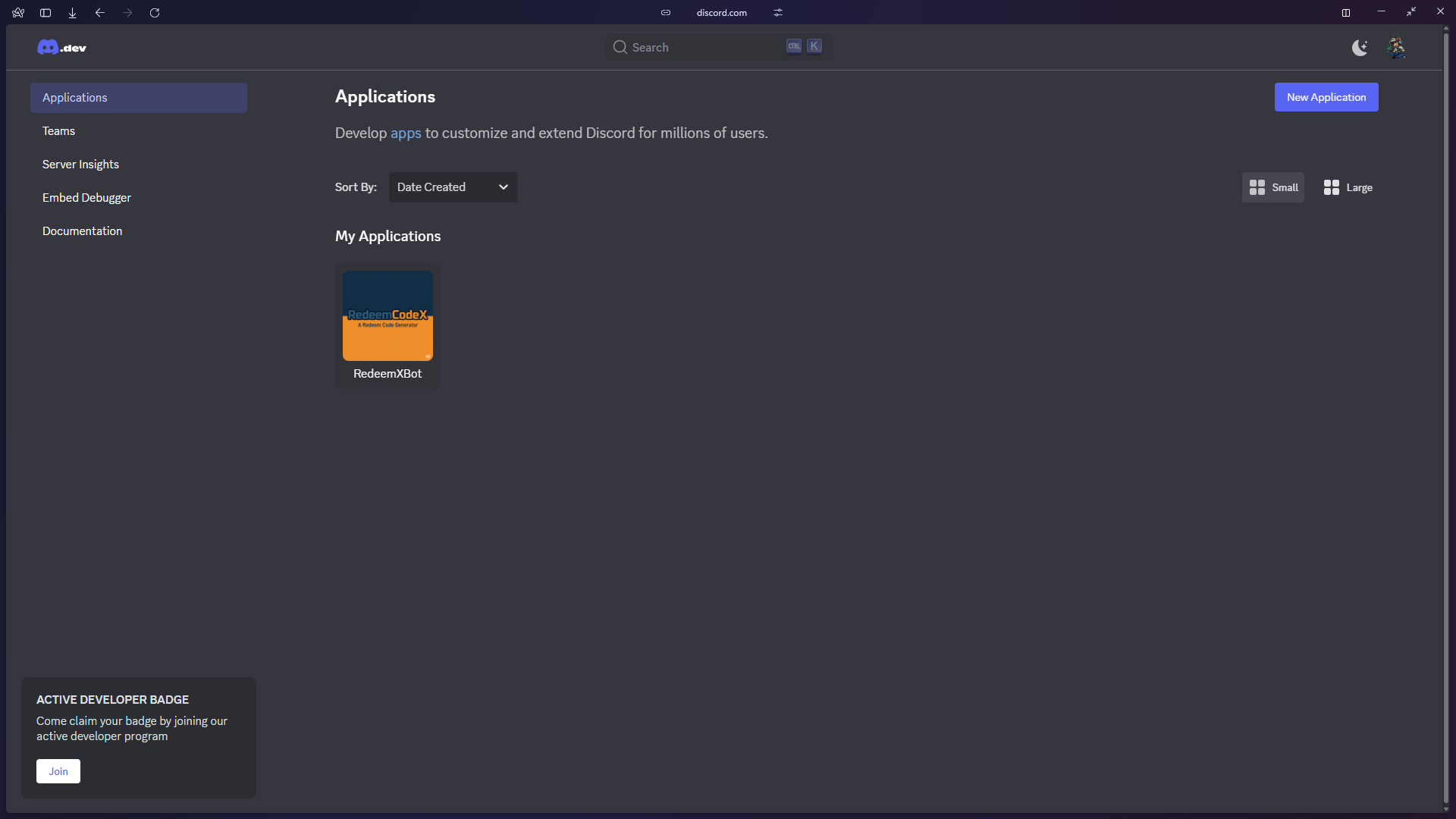Open the browser downloads icon
Viewport: 1456px width, 819px height.
click(73, 13)
